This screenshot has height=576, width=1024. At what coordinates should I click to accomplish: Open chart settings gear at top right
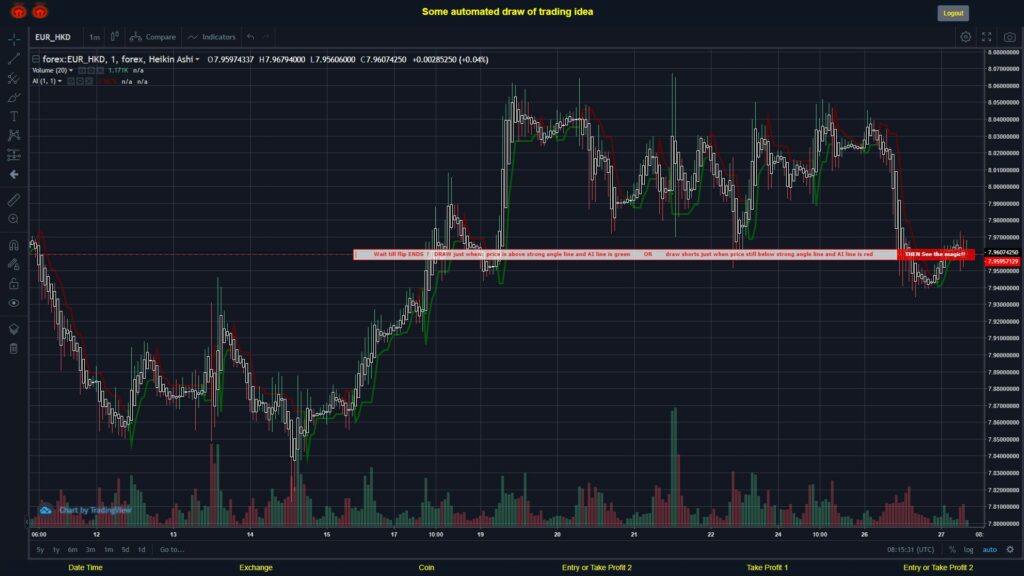pyautogui.click(x=965, y=37)
